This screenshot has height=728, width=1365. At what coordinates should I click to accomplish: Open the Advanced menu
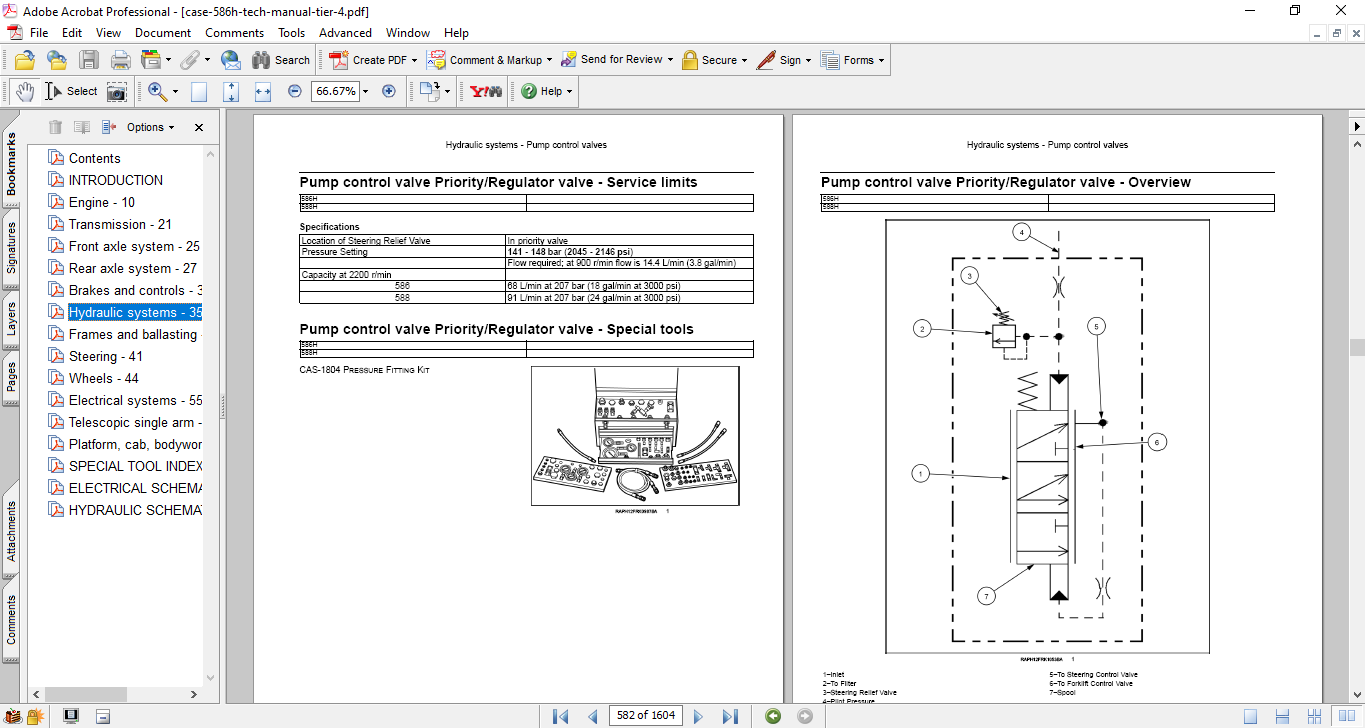(x=345, y=33)
